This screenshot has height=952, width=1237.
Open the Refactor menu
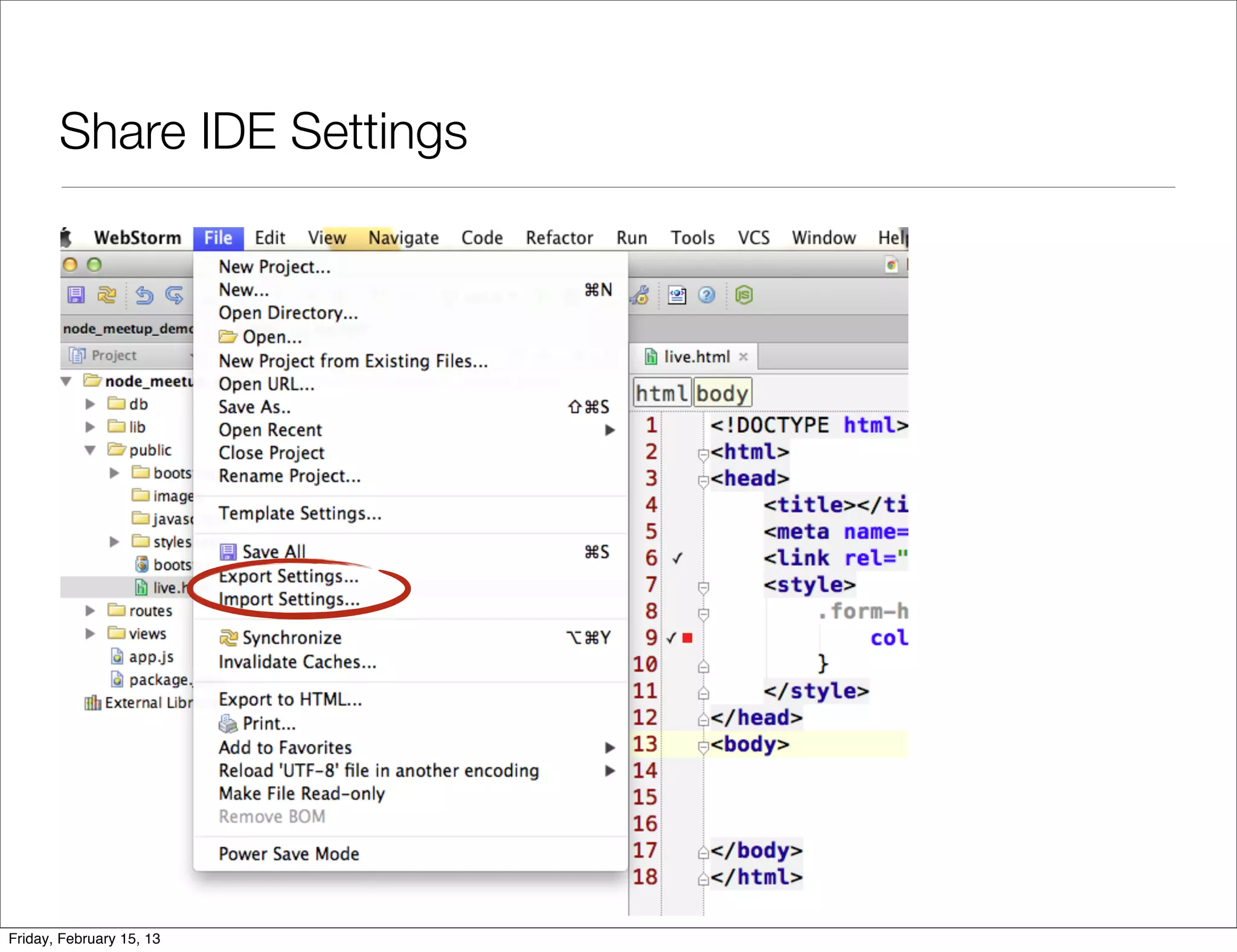[x=559, y=238]
